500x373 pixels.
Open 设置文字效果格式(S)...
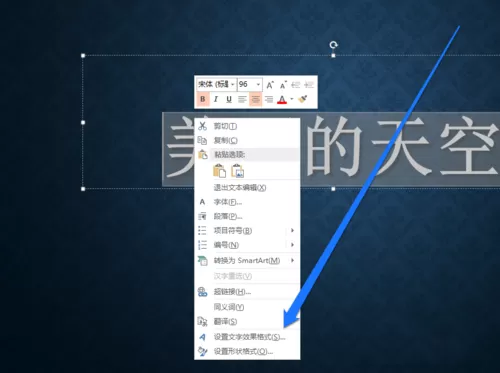(247, 337)
